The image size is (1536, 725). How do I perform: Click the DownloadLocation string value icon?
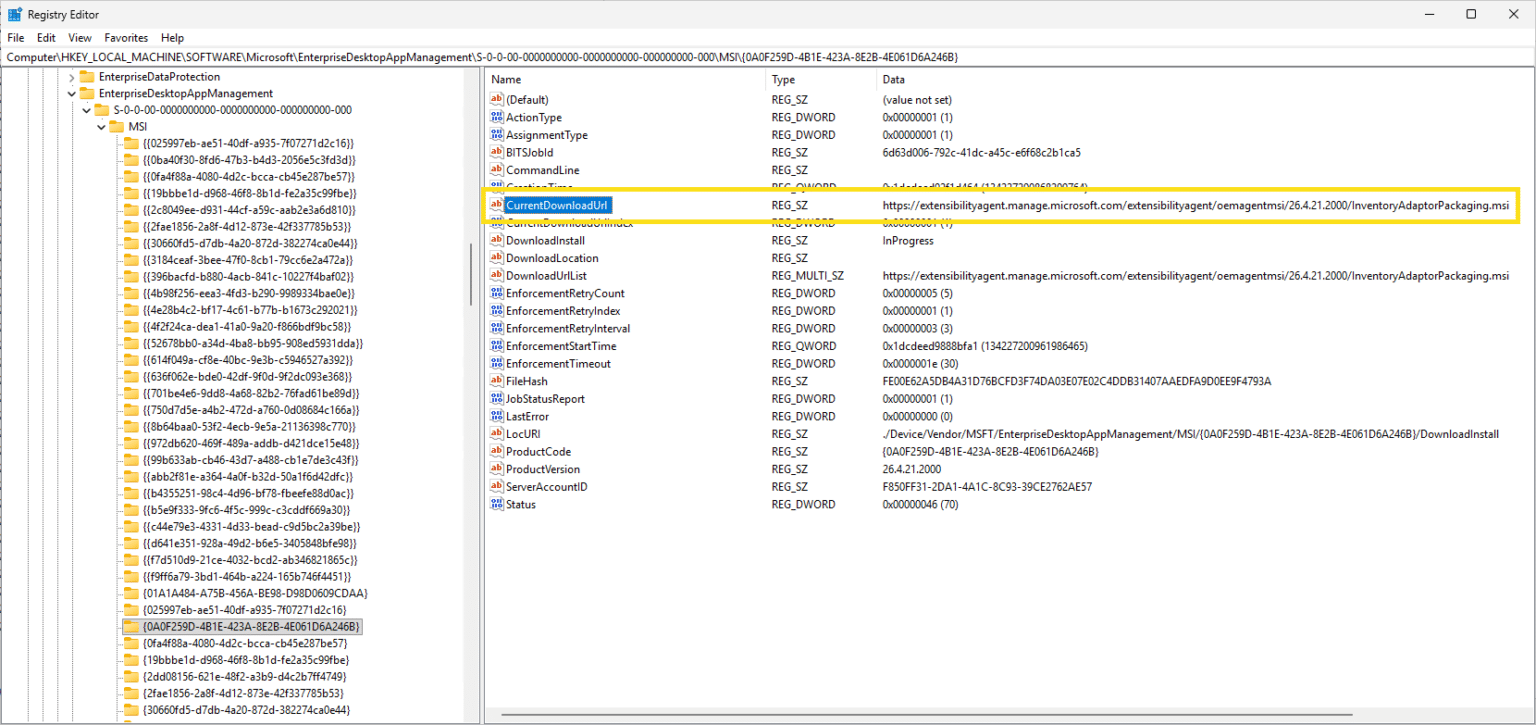pyautogui.click(x=497, y=258)
